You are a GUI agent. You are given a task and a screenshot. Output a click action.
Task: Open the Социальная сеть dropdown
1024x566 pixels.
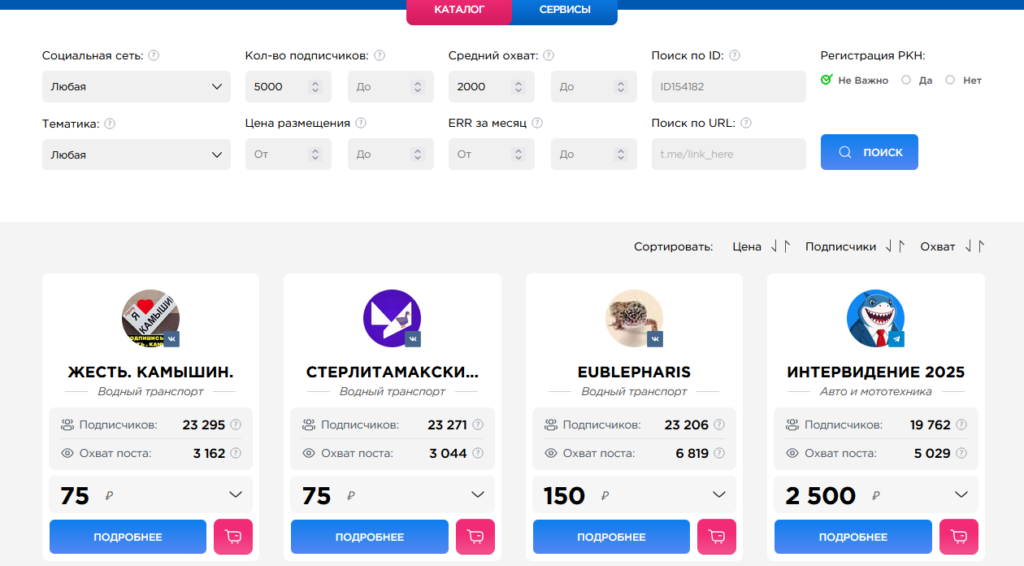tap(136, 87)
